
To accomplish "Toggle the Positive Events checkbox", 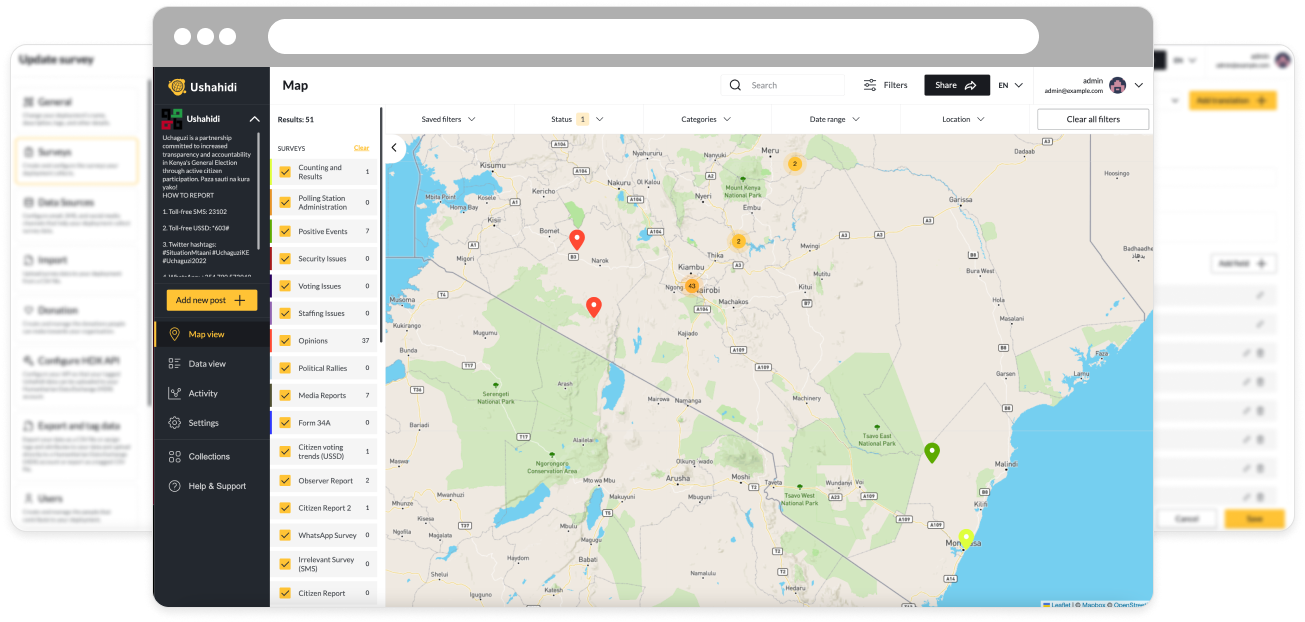I will (x=285, y=231).
